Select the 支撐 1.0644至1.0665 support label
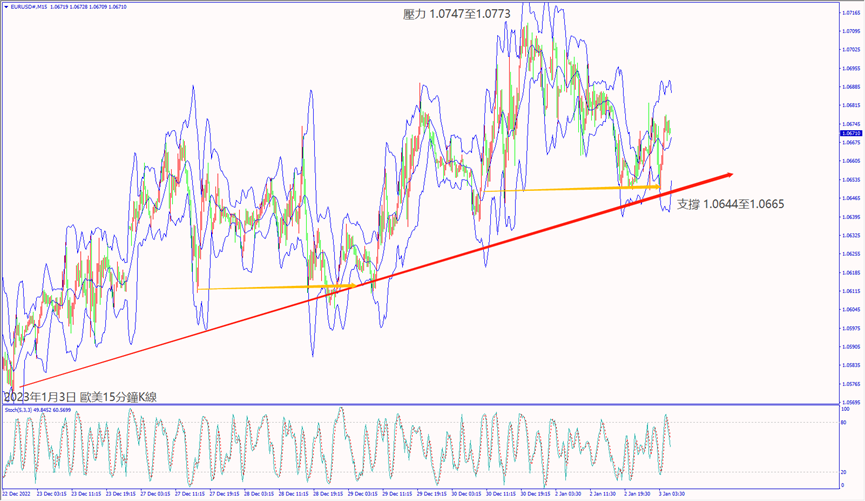This screenshot has height=501, width=865. (730, 204)
